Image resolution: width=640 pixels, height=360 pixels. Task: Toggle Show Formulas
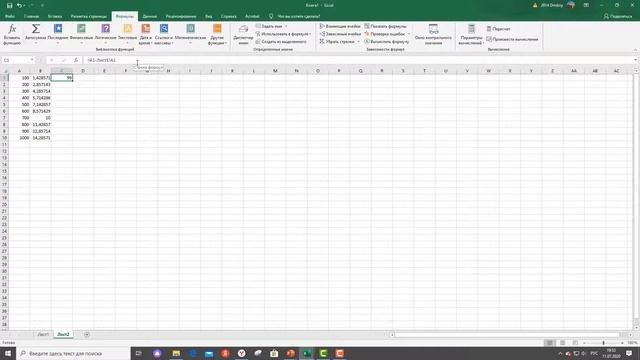(x=386, y=26)
